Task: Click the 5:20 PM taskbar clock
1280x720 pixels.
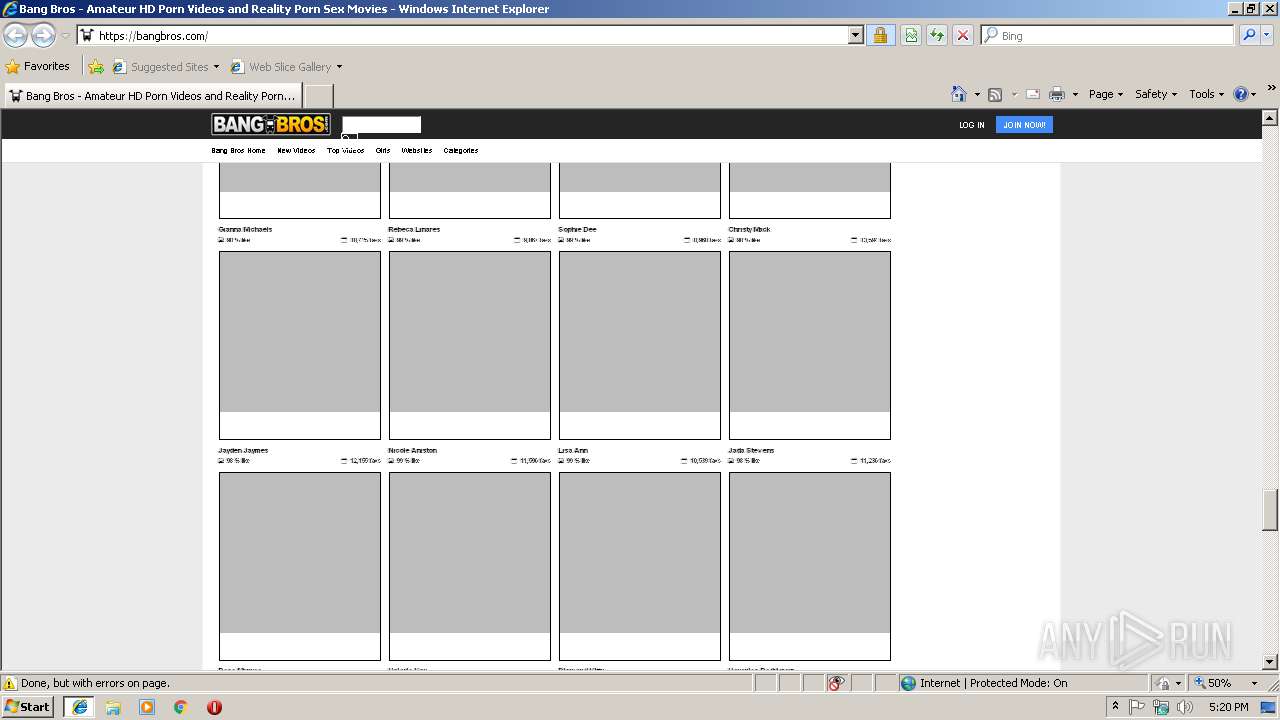Action: [x=1228, y=706]
